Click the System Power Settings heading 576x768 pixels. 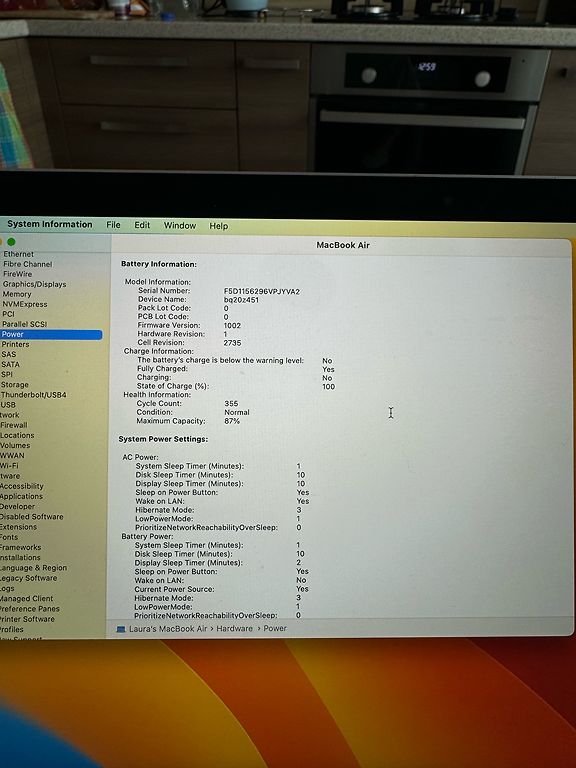point(163,439)
